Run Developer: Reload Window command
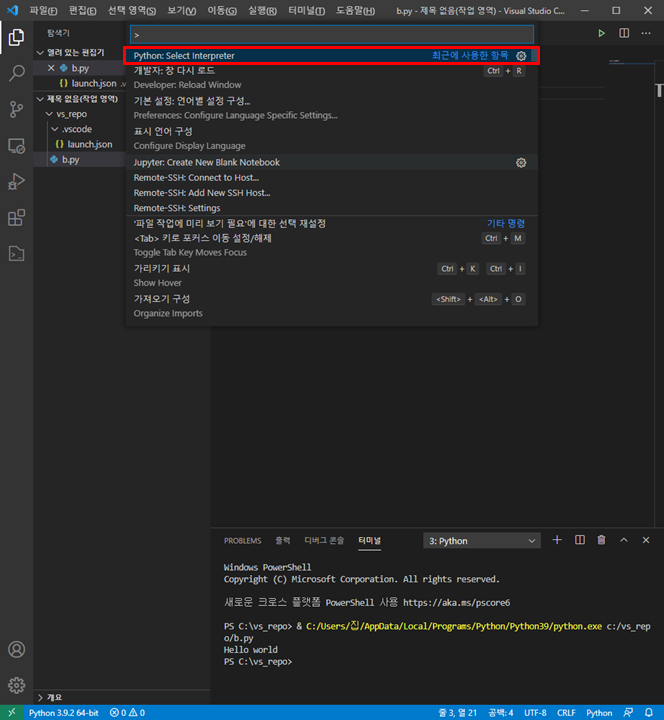The image size is (664, 720). [331, 78]
